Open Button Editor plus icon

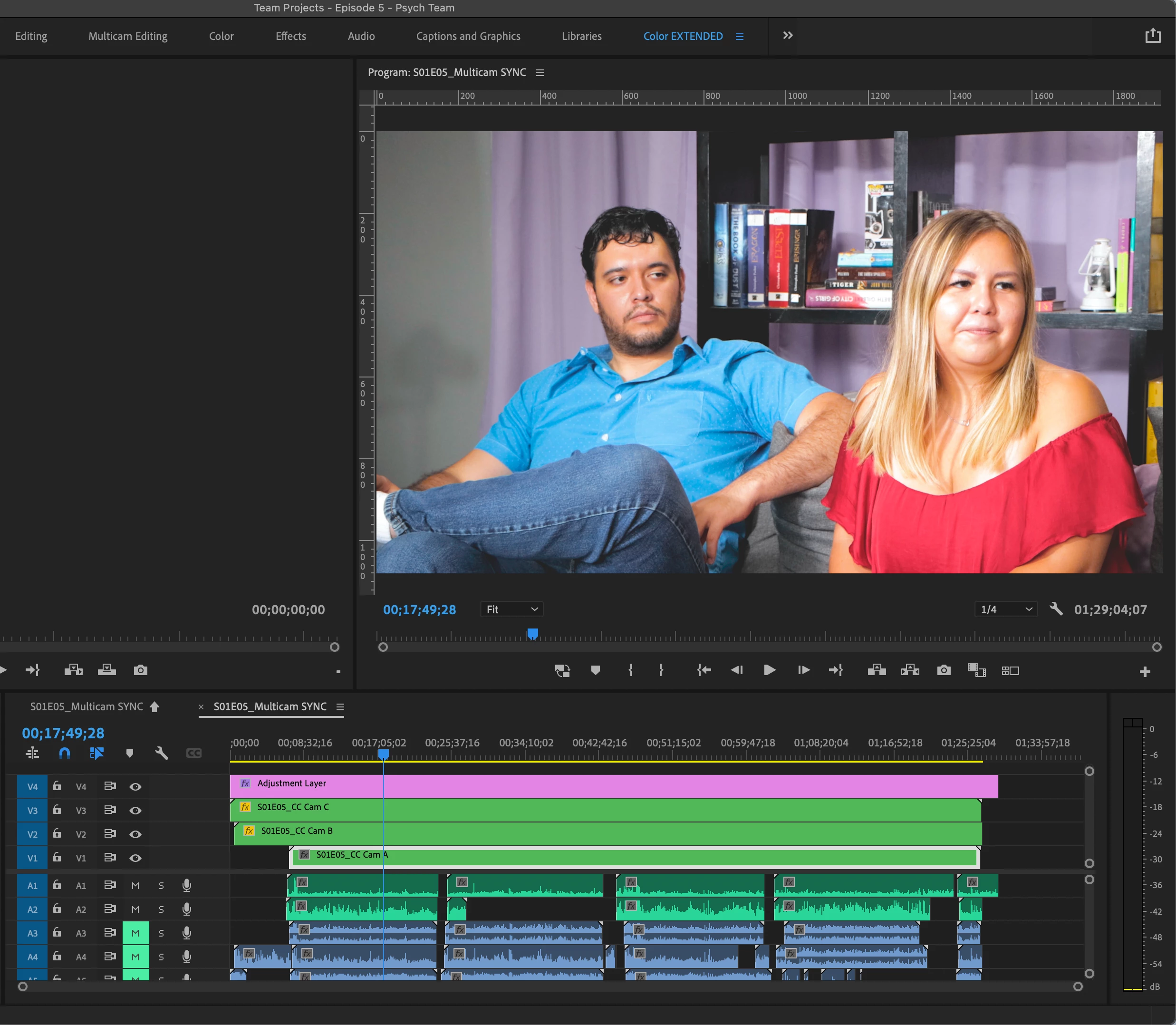[x=1145, y=672]
